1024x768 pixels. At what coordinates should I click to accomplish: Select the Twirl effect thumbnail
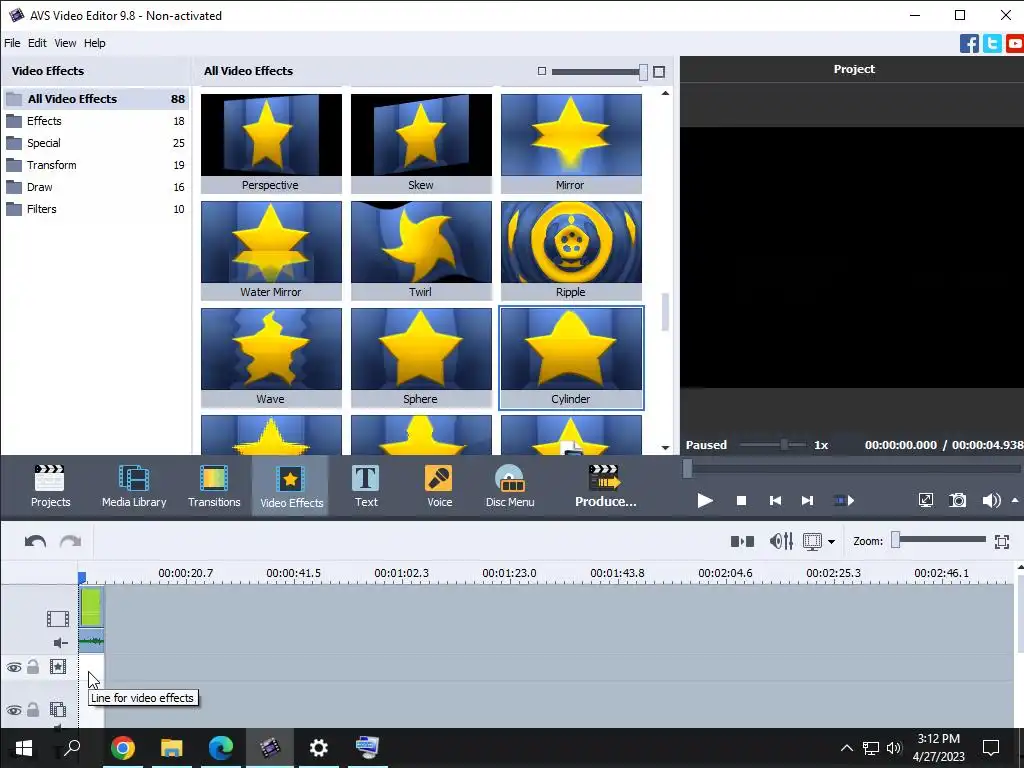tap(421, 250)
